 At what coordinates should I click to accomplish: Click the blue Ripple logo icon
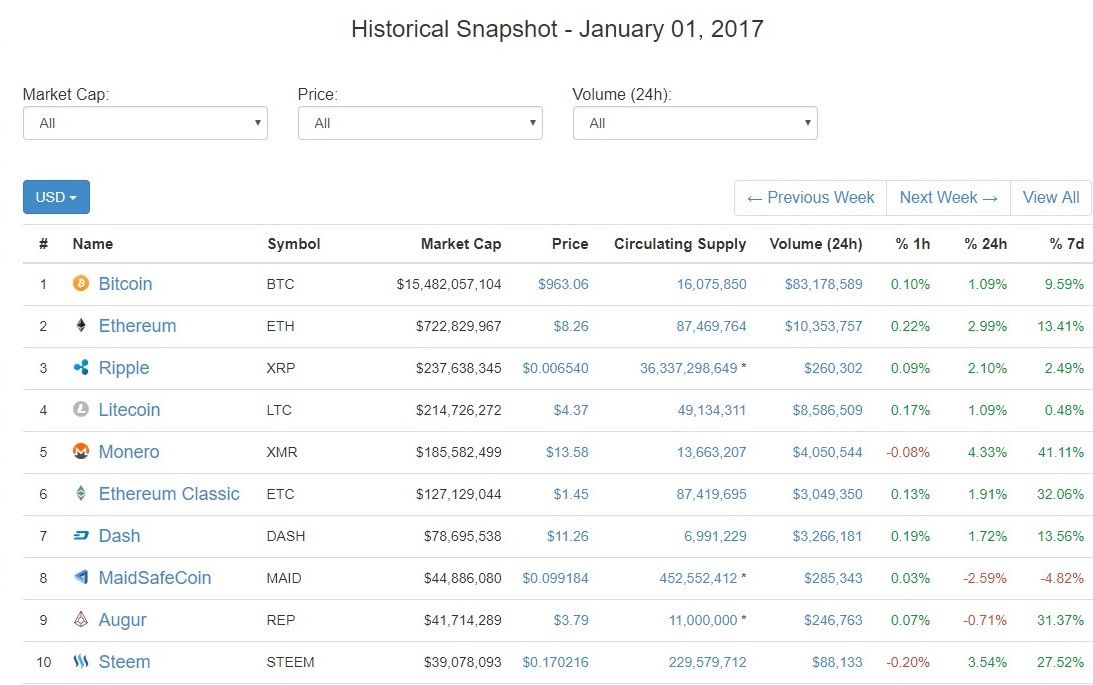tap(81, 367)
